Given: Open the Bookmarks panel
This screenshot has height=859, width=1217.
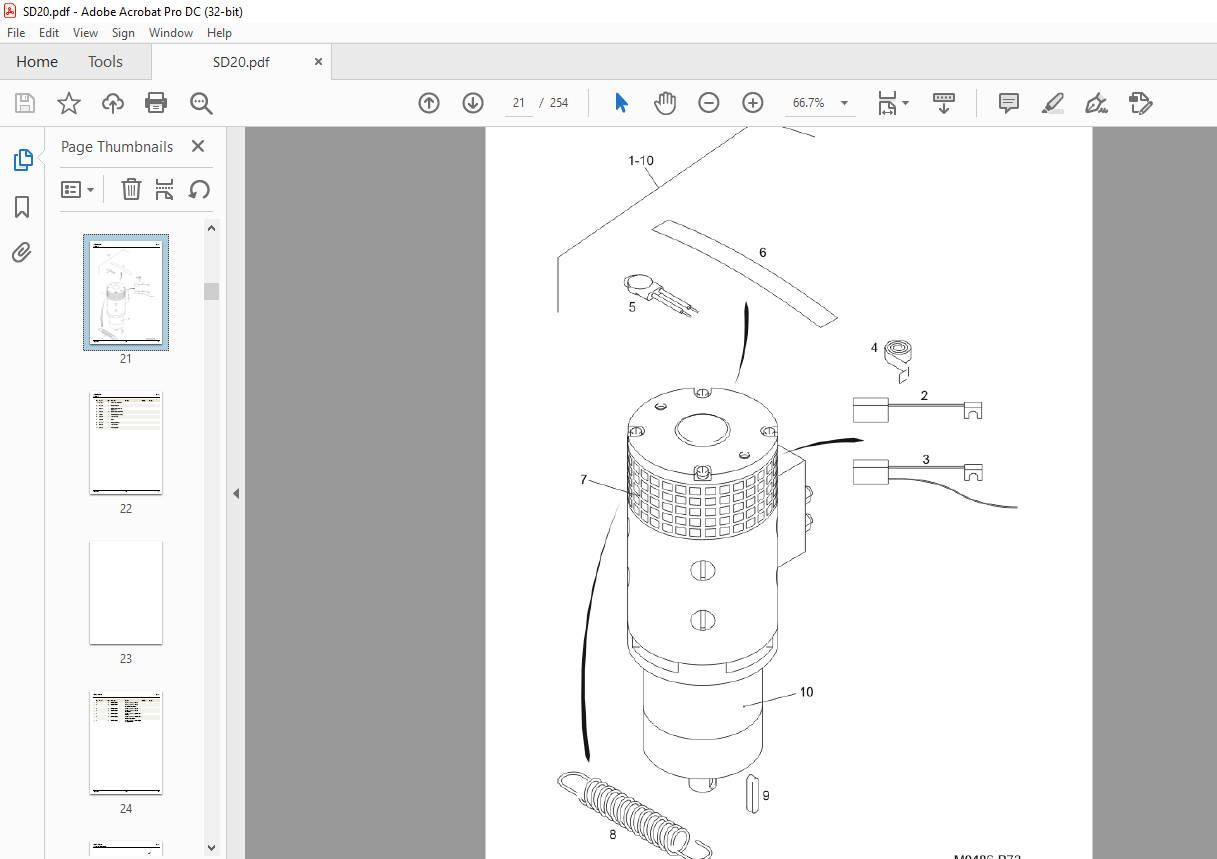Looking at the screenshot, I should (x=22, y=207).
